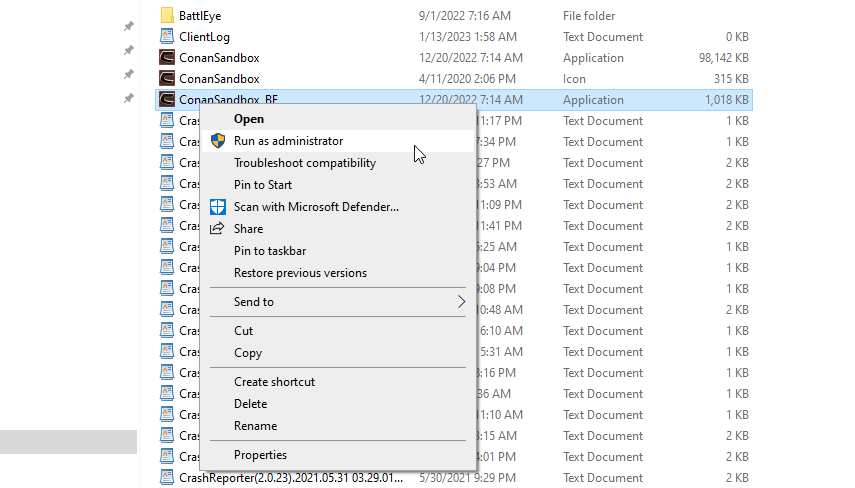Choose Pin to taskbar

click(x=270, y=251)
